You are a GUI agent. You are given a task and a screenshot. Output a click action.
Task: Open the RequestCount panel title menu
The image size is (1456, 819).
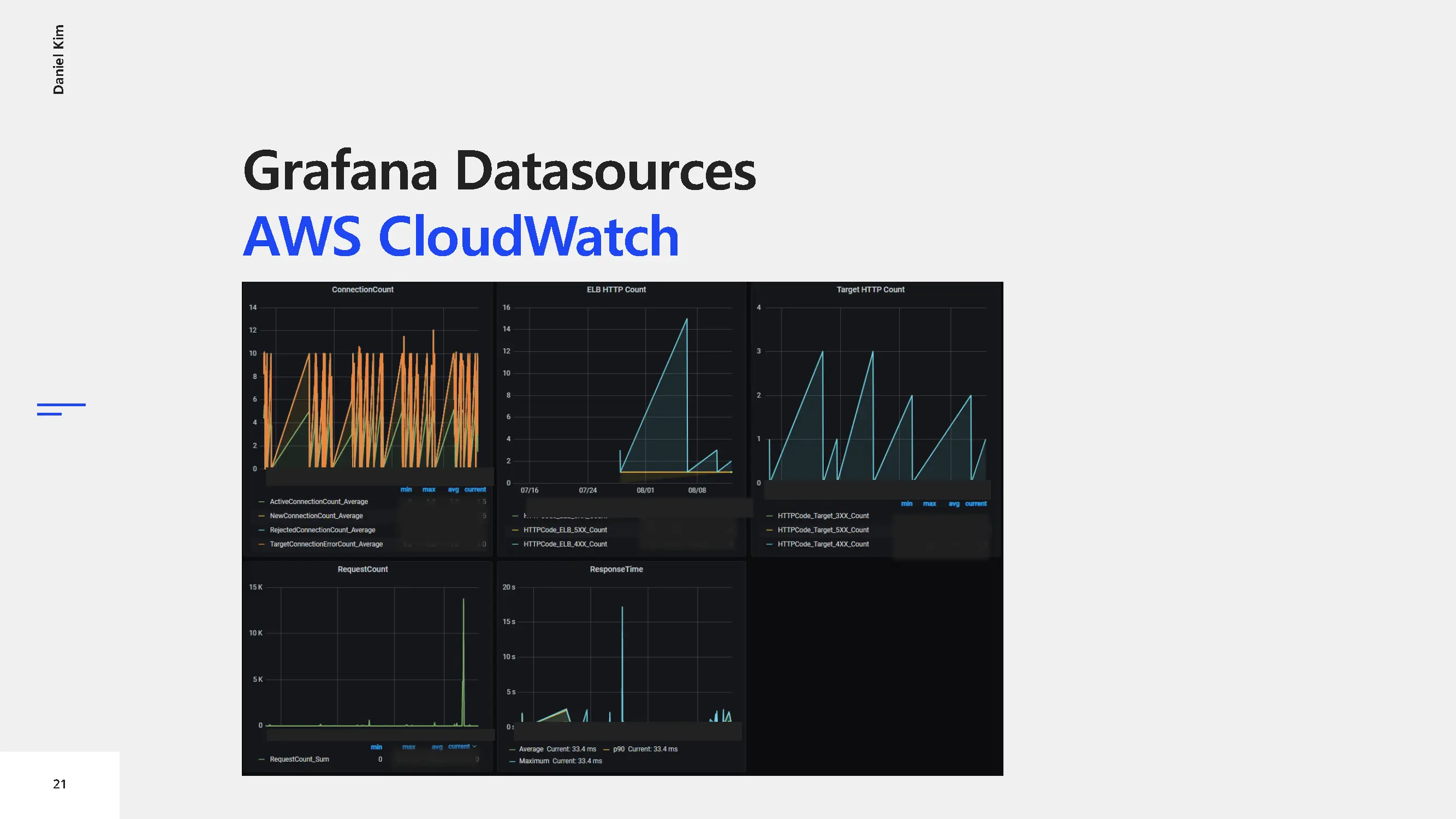tap(362, 569)
